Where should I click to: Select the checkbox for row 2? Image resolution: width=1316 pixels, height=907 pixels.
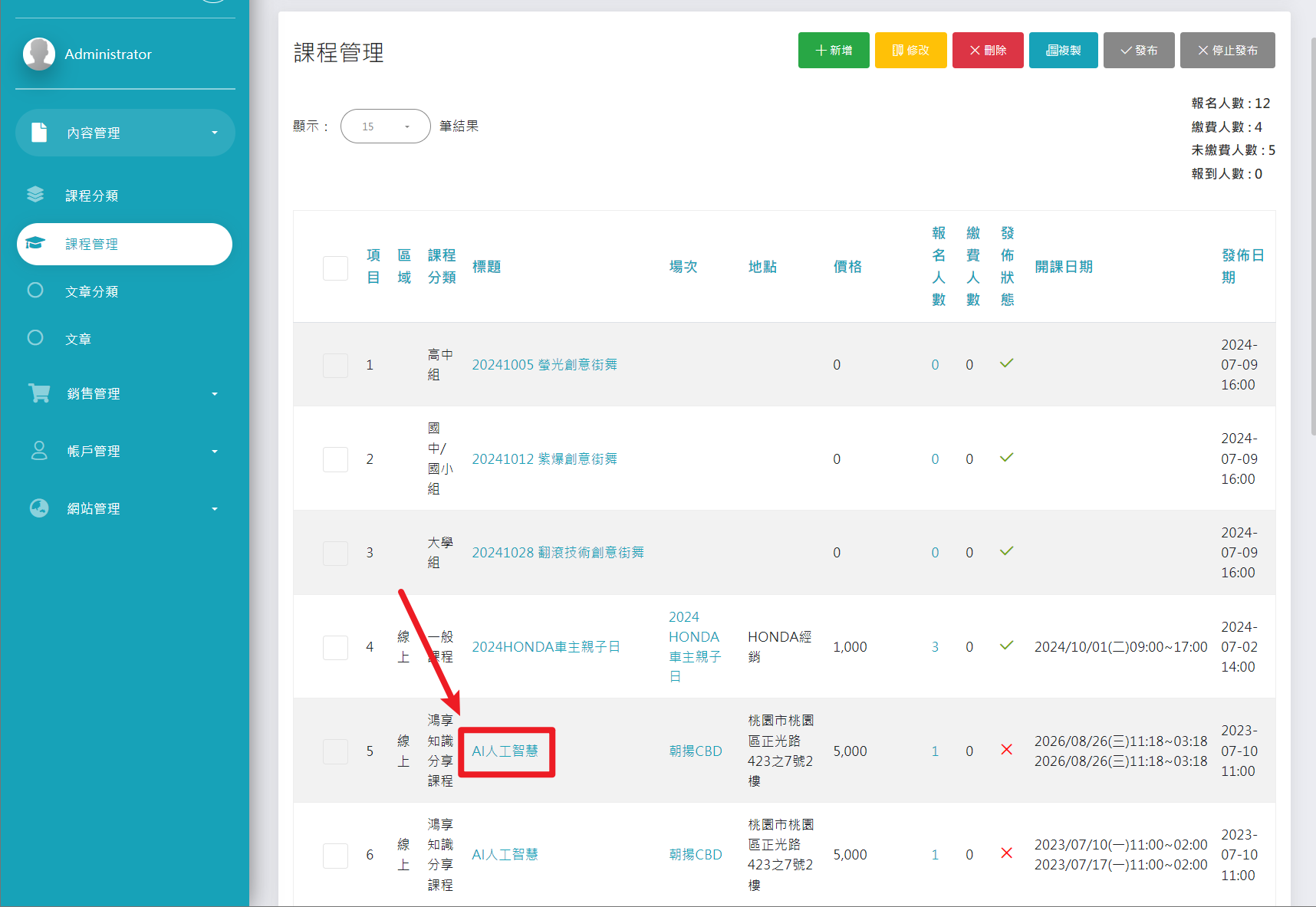click(335, 459)
